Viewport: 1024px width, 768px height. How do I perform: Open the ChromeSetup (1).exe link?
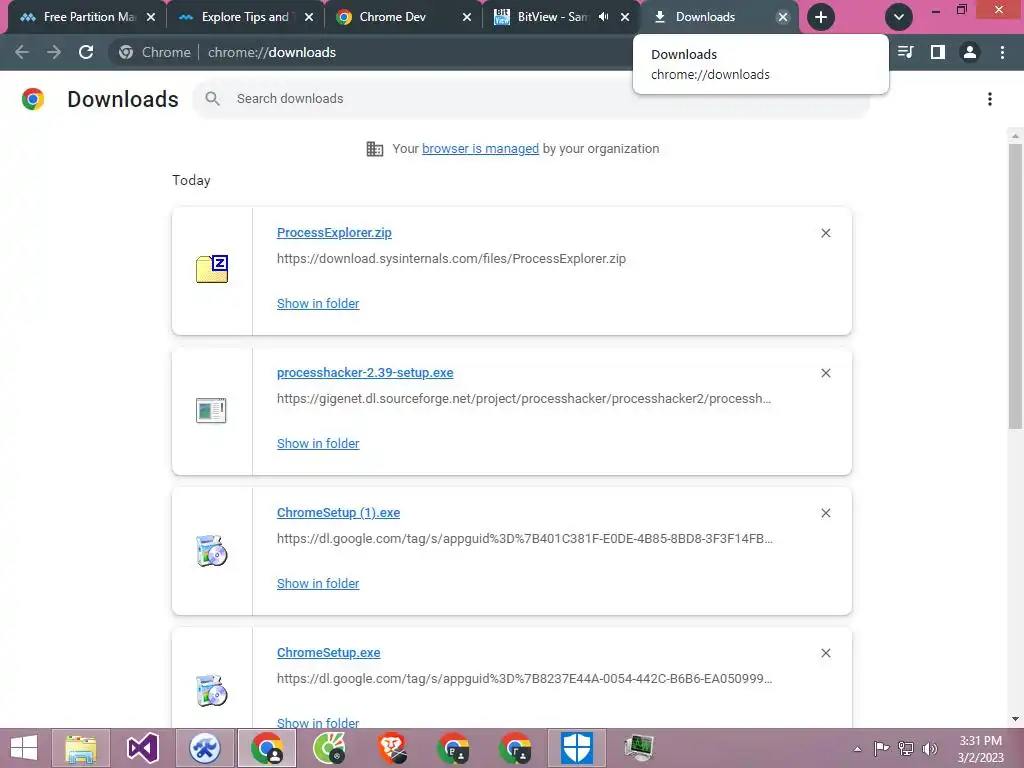pos(338,513)
